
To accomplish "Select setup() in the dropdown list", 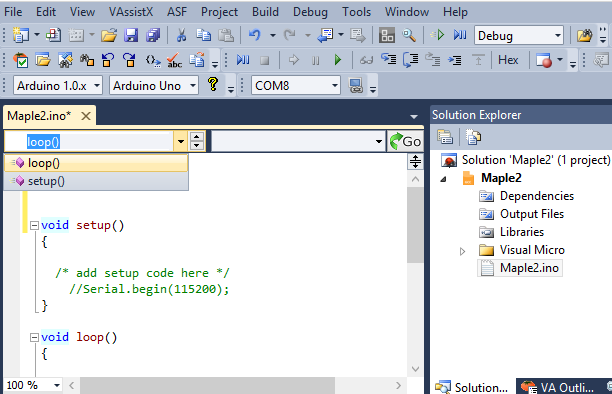I will (x=96, y=181).
